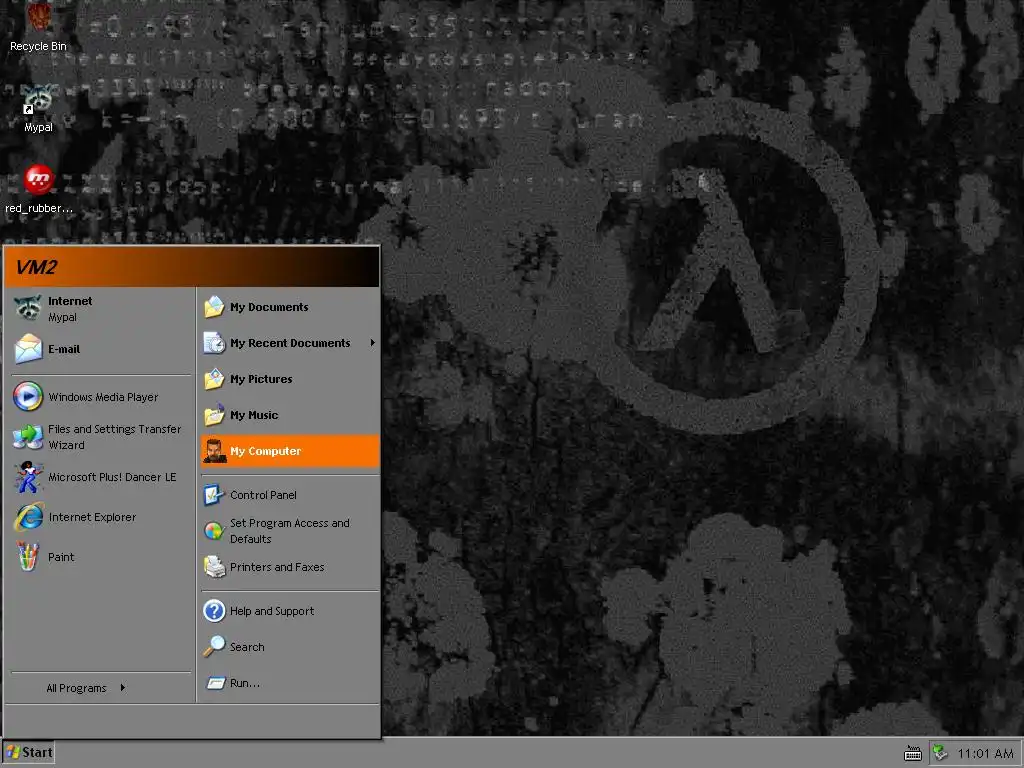1024x768 pixels.
Task: Click the My Pictures folder icon
Action: coord(214,379)
